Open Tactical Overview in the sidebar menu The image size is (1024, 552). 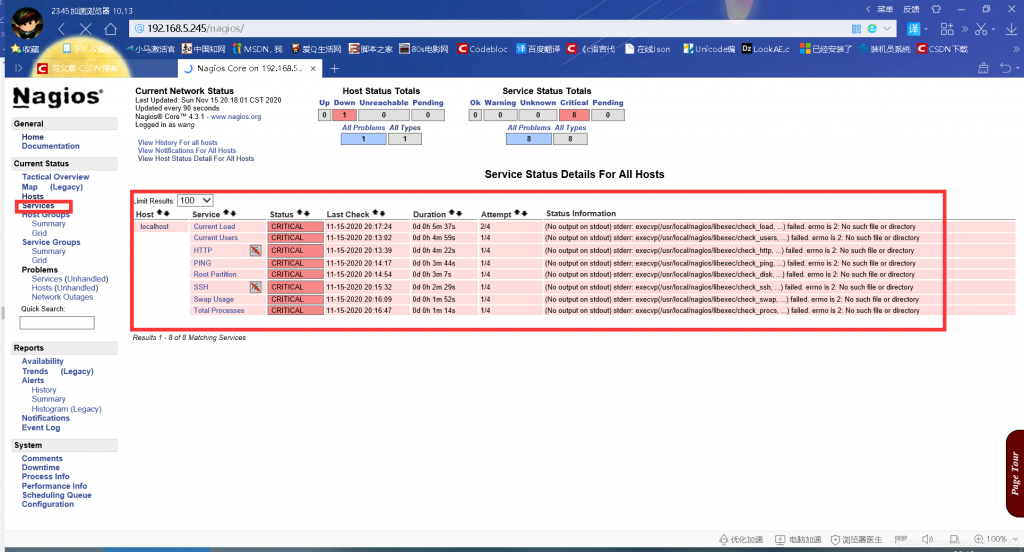[55, 177]
